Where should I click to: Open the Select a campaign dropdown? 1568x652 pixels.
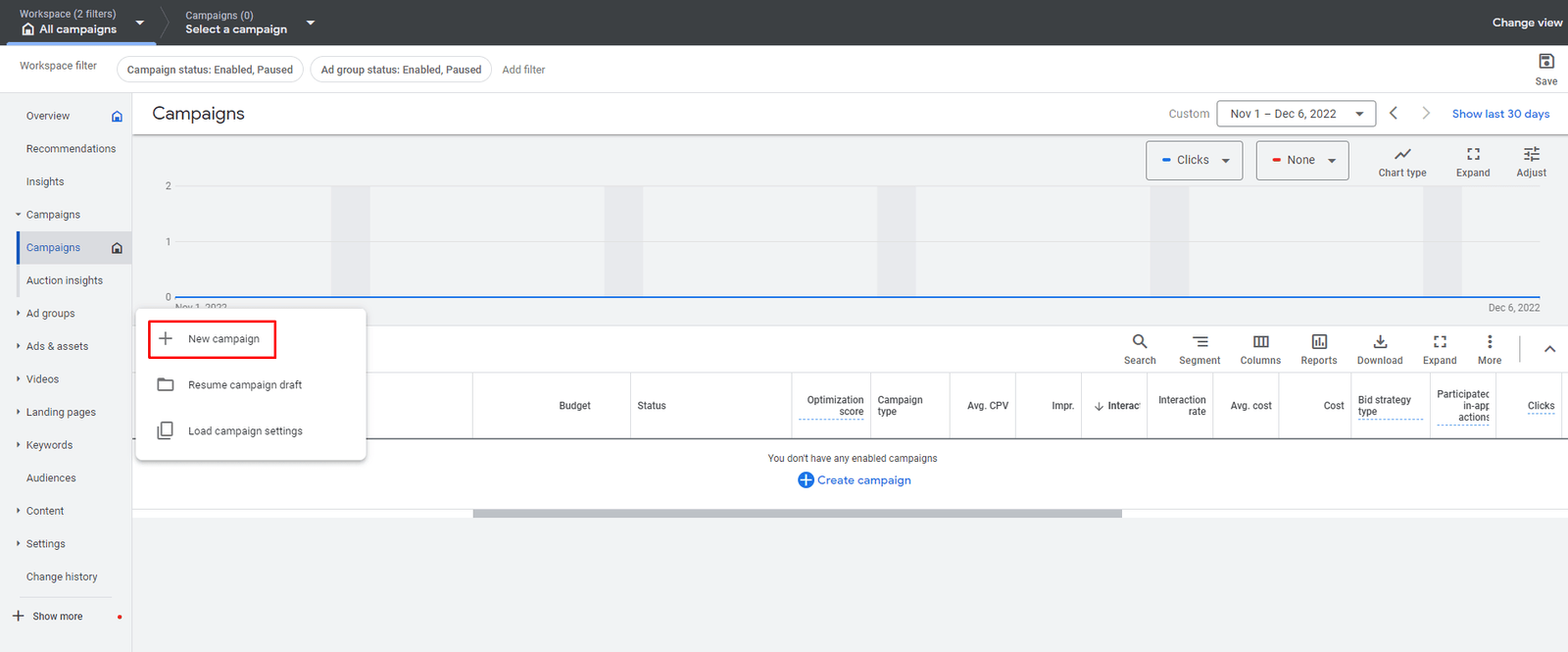(x=250, y=22)
